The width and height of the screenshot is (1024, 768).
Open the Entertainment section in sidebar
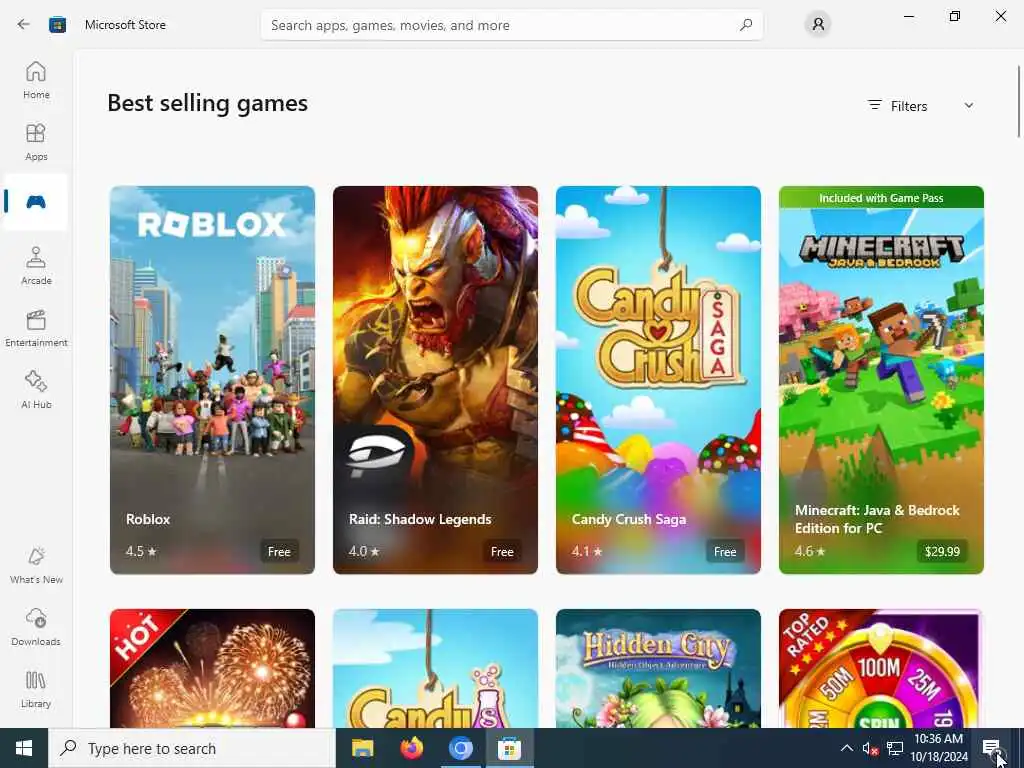tap(36, 328)
